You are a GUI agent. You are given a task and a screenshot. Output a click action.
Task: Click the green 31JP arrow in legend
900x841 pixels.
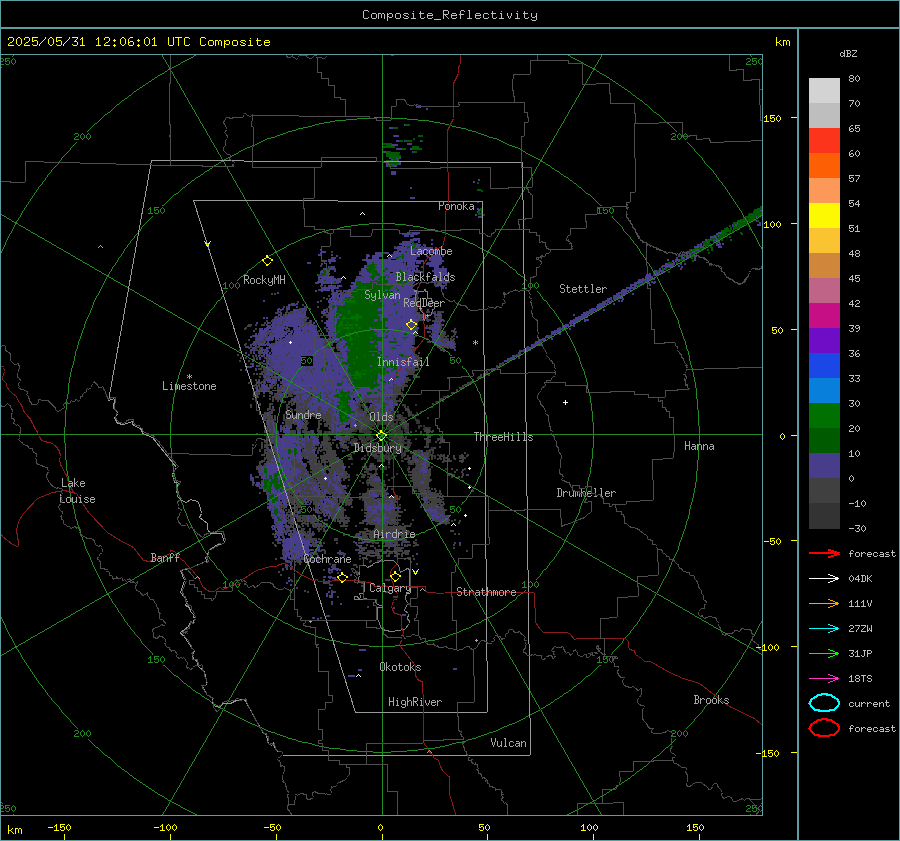tap(824, 653)
